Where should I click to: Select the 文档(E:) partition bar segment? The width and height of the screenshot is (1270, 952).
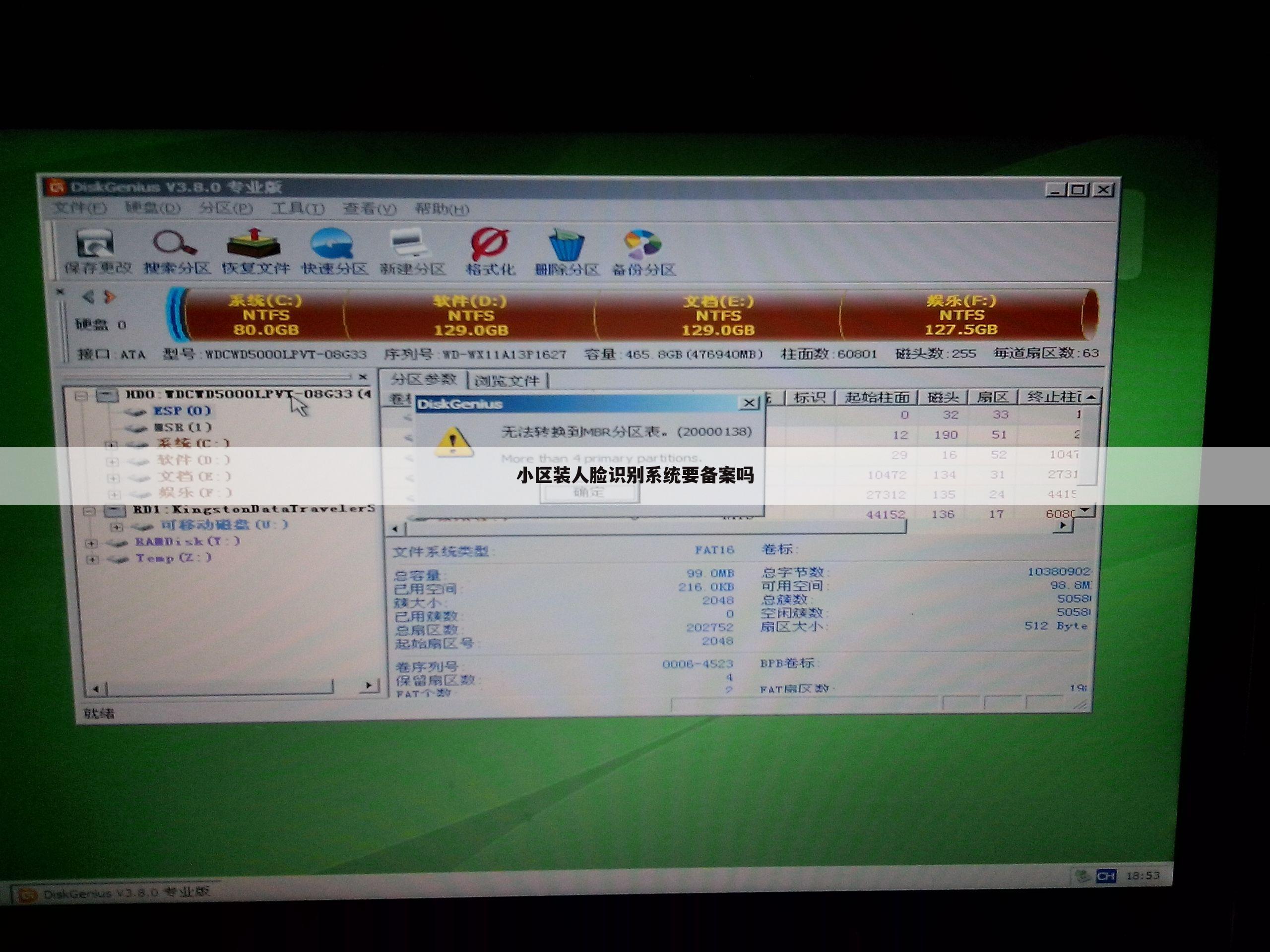click(718, 315)
